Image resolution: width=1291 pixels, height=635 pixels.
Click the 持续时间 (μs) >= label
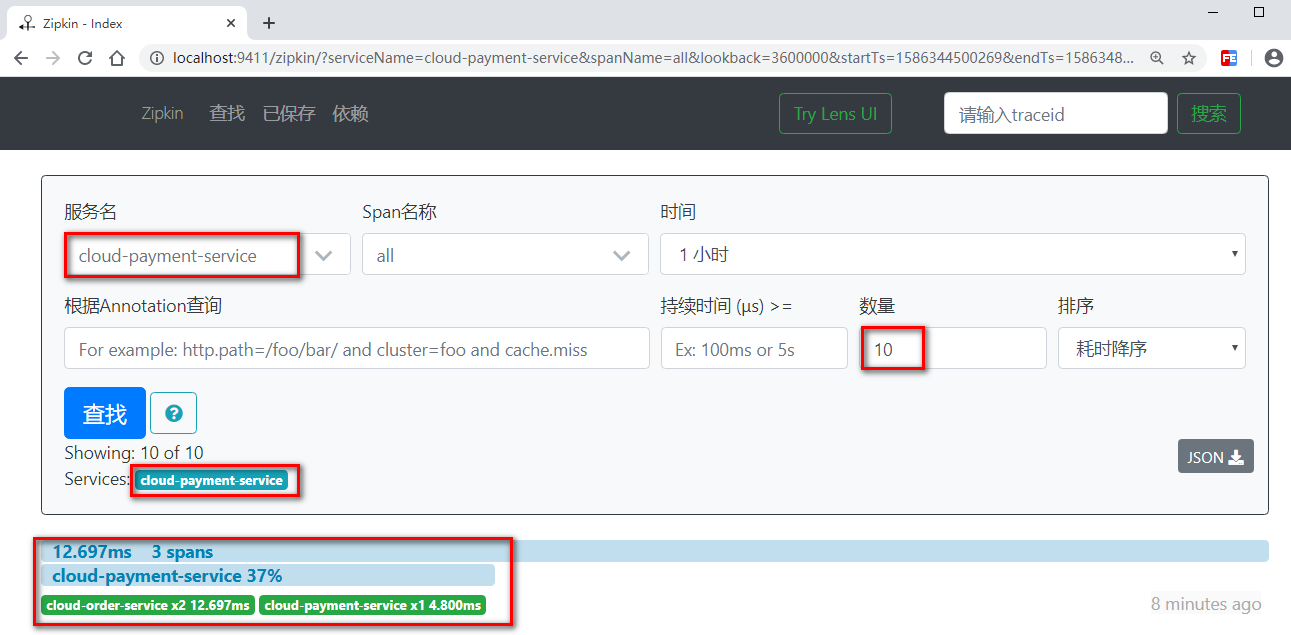727,305
